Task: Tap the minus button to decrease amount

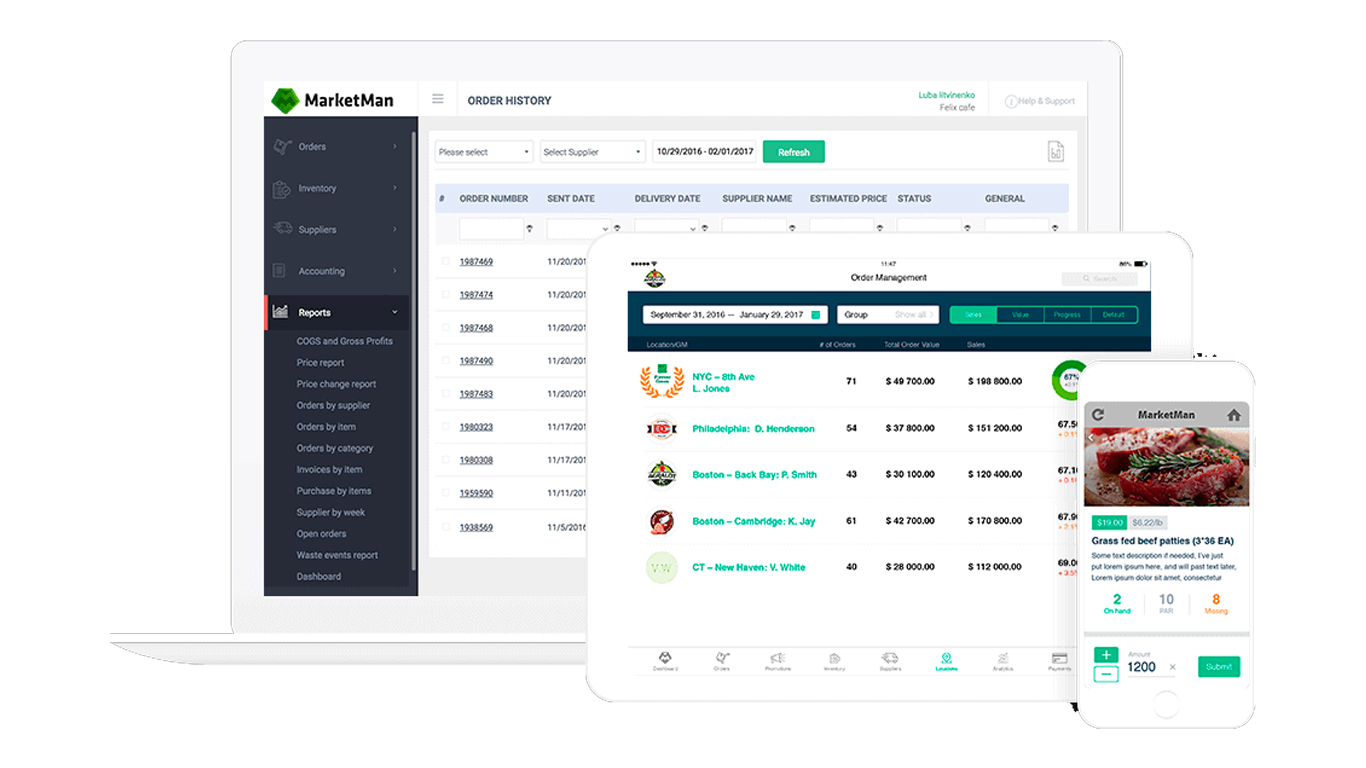Action: (1106, 675)
